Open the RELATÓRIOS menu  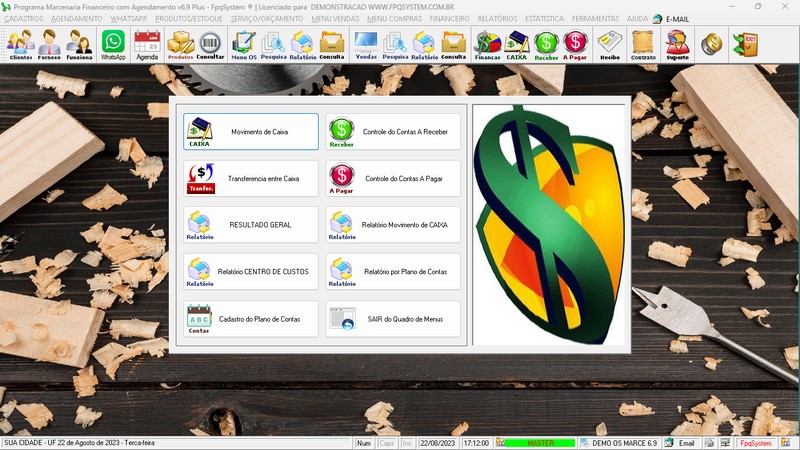[497, 19]
